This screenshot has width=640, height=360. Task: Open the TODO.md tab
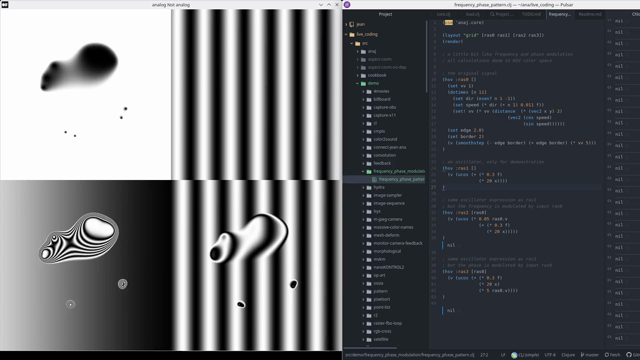tap(531, 14)
